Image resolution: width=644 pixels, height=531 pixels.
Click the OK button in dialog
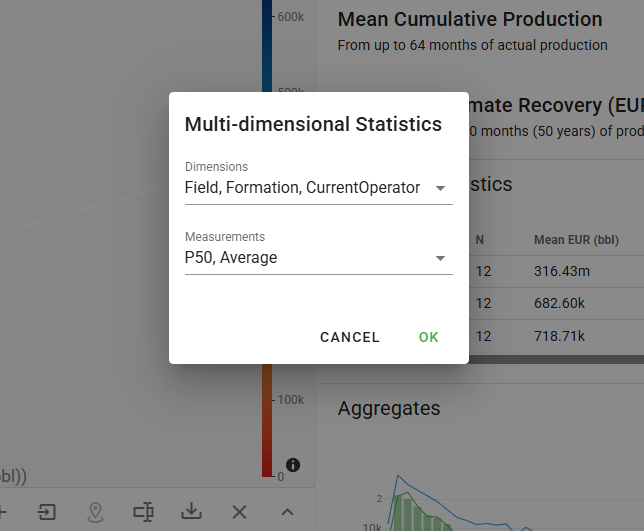428,337
